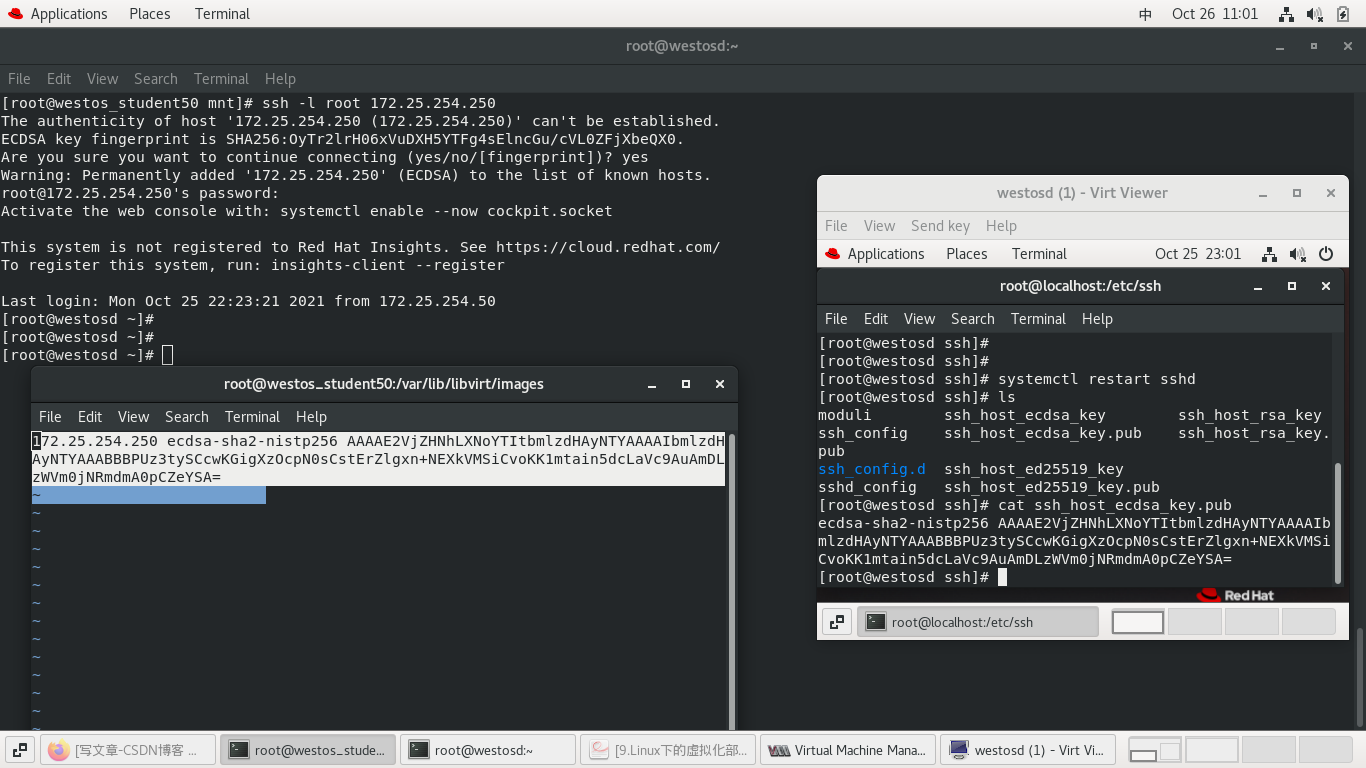Switch to Virtual Machine Manager taskbar item
Viewport: 1366px width, 768px height.
[x=848, y=750]
